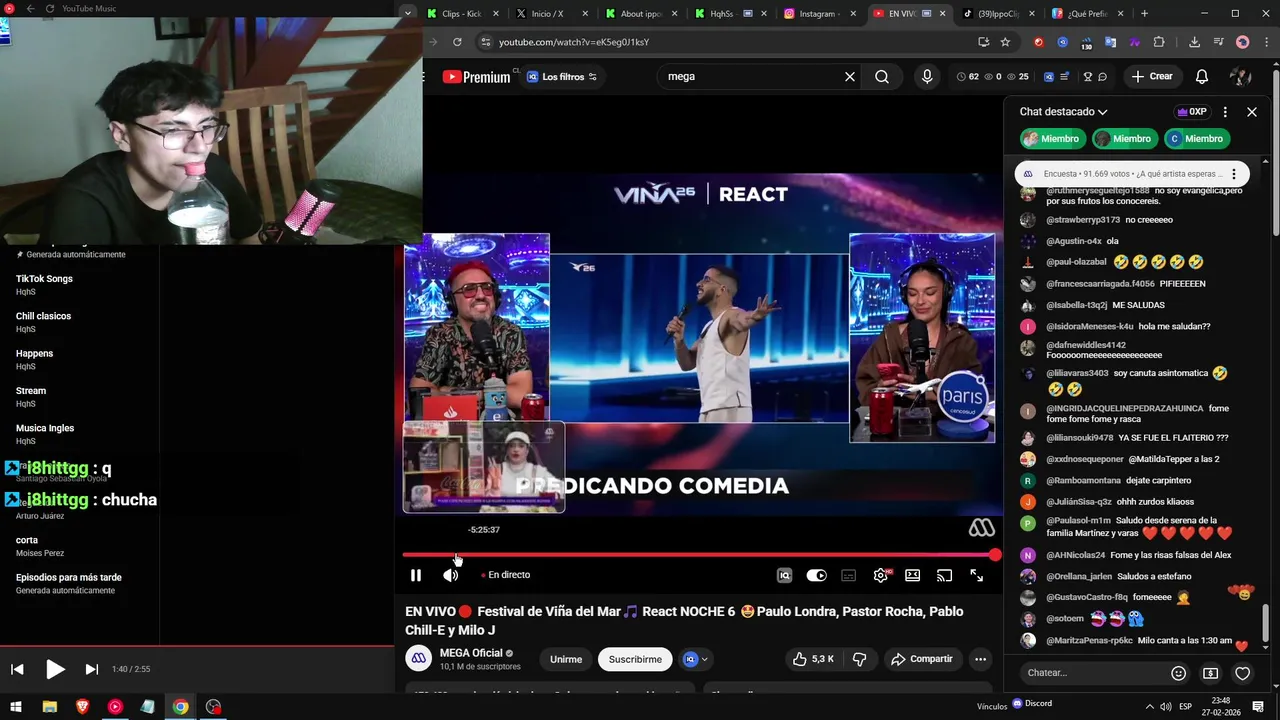The width and height of the screenshot is (1280, 720).
Task: Seek near the start of progress bar
Action: (x=410, y=554)
